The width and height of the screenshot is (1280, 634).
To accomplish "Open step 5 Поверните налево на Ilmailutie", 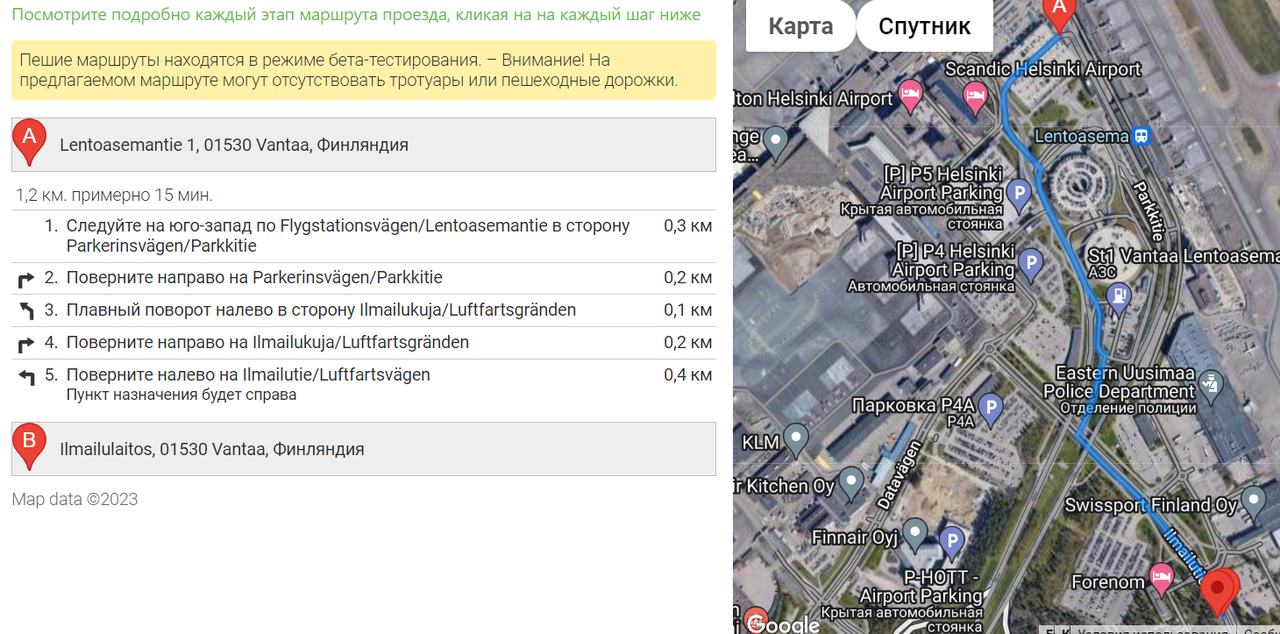I will tap(364, 384).
